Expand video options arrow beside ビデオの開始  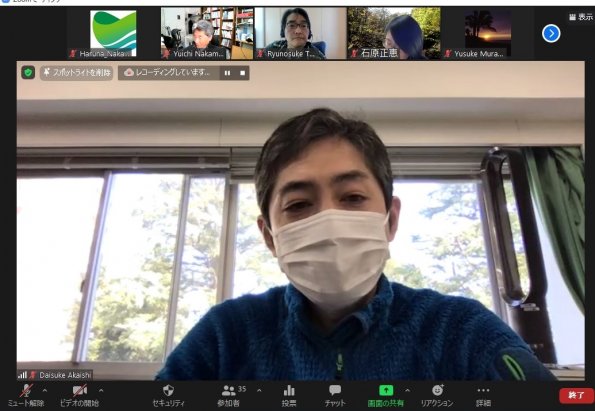coord(101,390)
